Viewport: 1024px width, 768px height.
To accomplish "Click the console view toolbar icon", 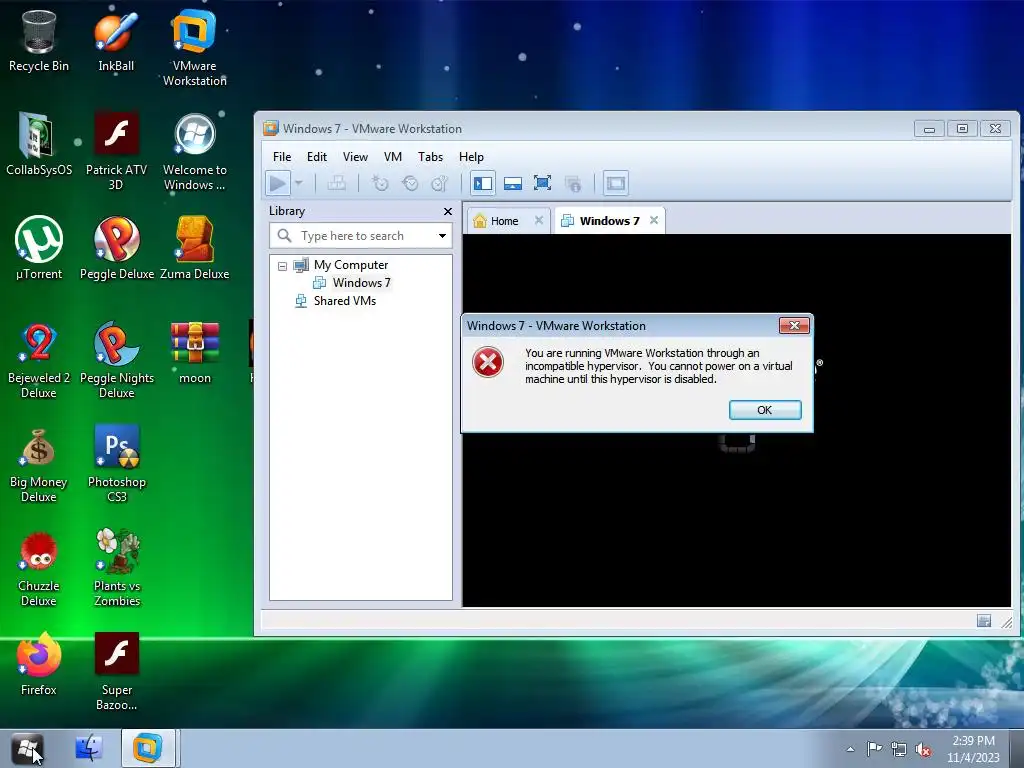I will [x=615, y=184].
